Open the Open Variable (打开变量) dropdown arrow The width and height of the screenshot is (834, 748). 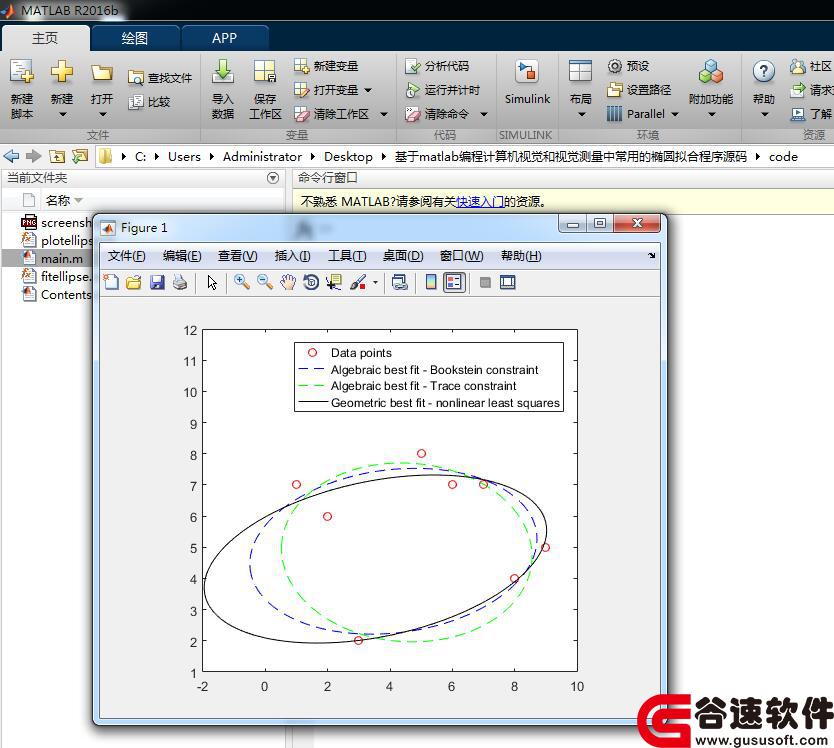point(368,90)
